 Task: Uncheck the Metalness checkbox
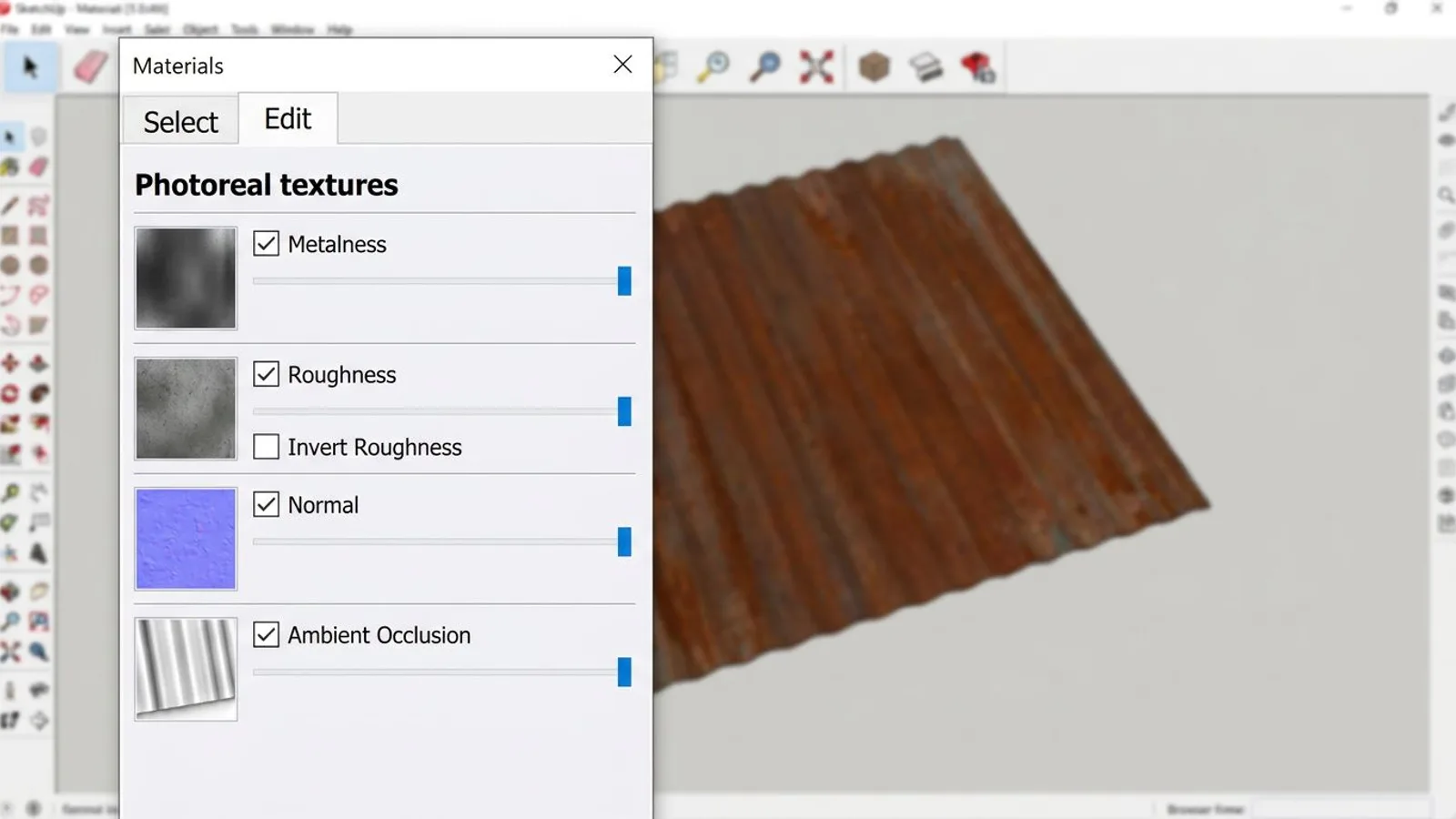click(266, 244)
